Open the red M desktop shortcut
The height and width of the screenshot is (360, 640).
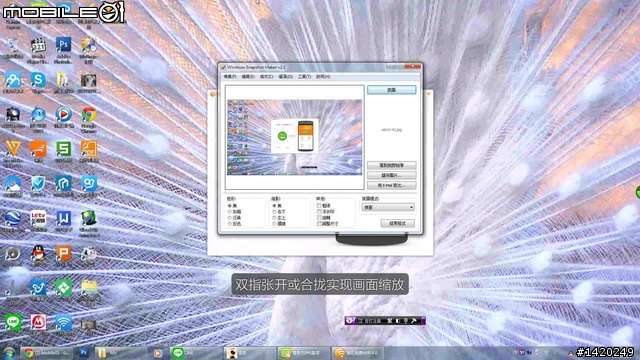pos(38,322)
